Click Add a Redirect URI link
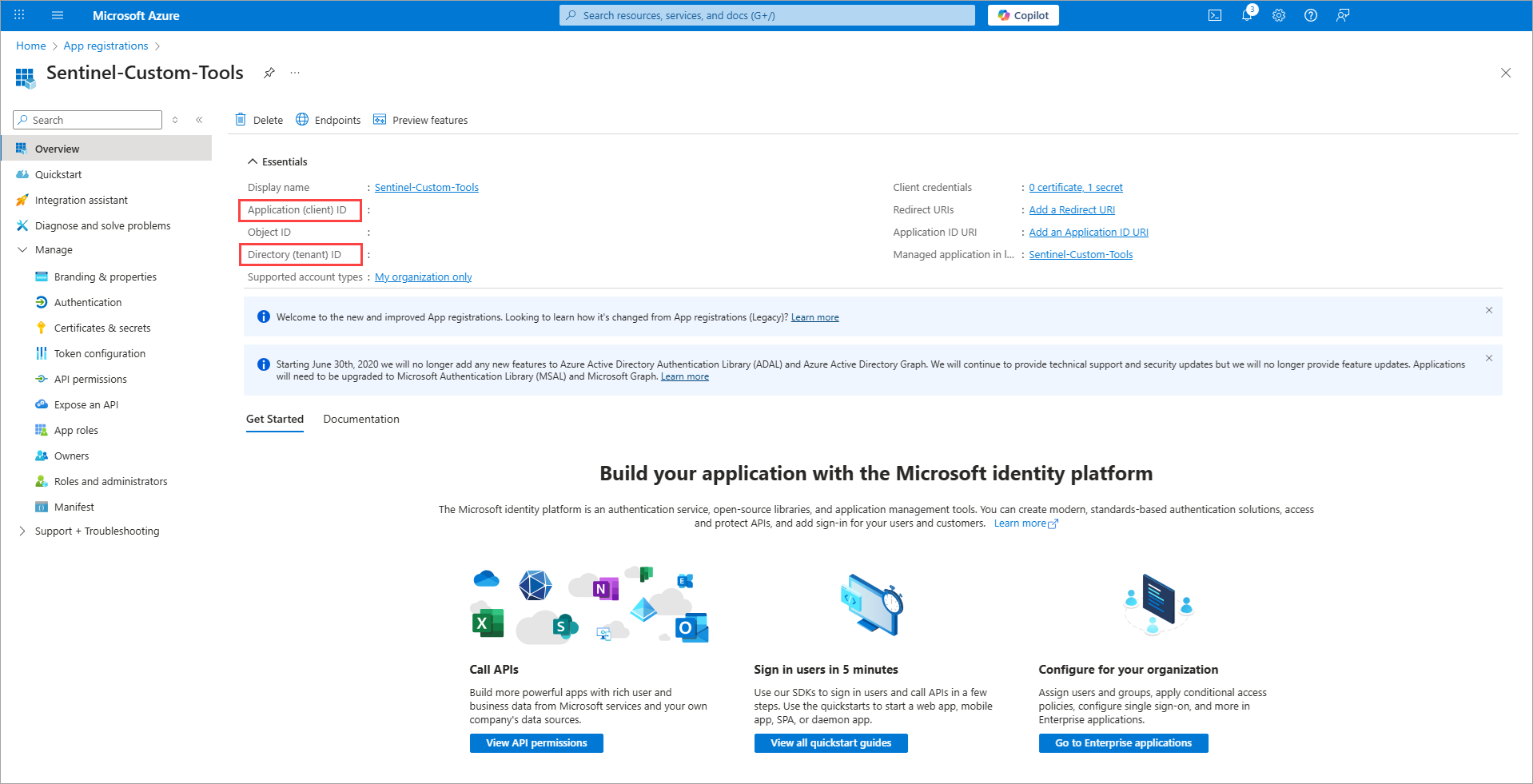The height and width of the screenshot is (784, 1533). coord(1072,210)
